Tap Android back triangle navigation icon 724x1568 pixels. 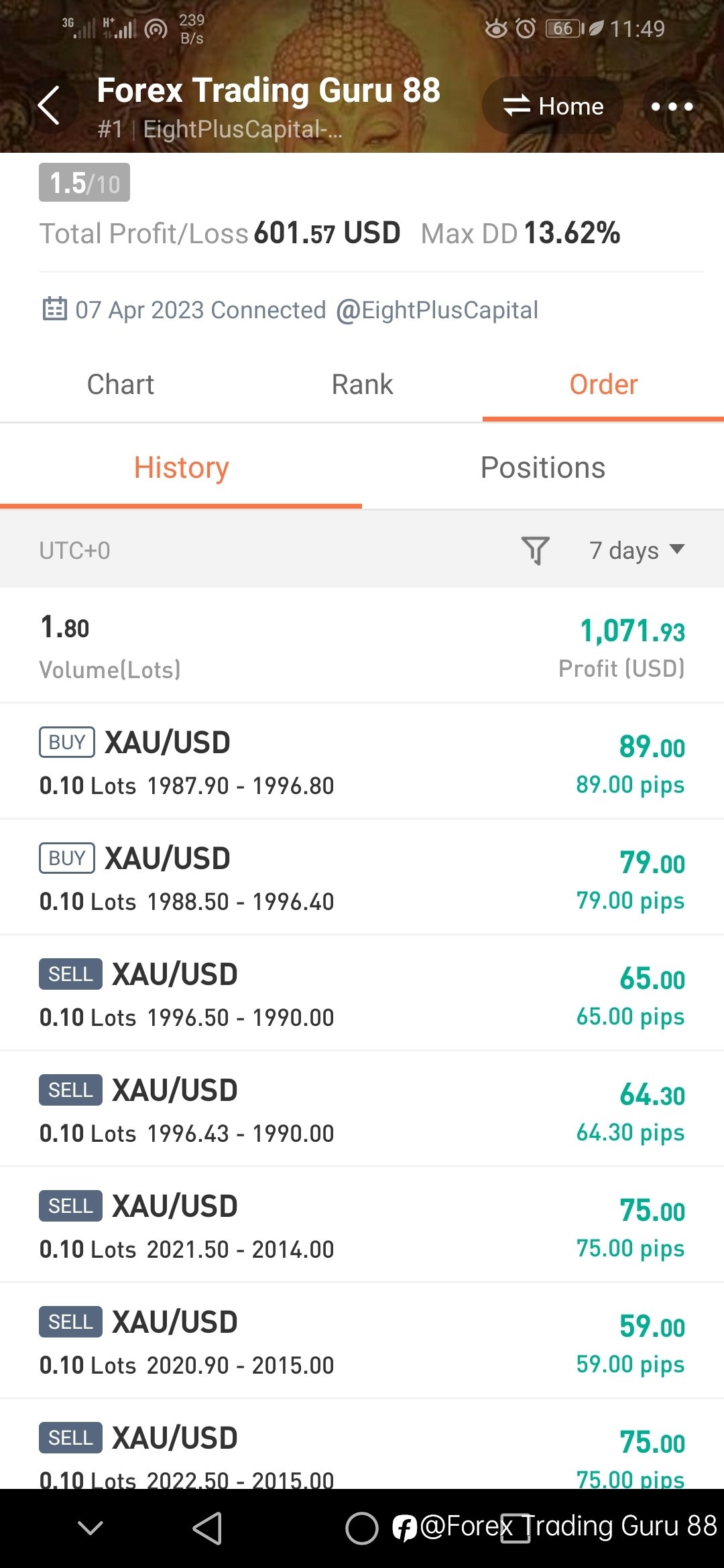[x=207, y=1528]
